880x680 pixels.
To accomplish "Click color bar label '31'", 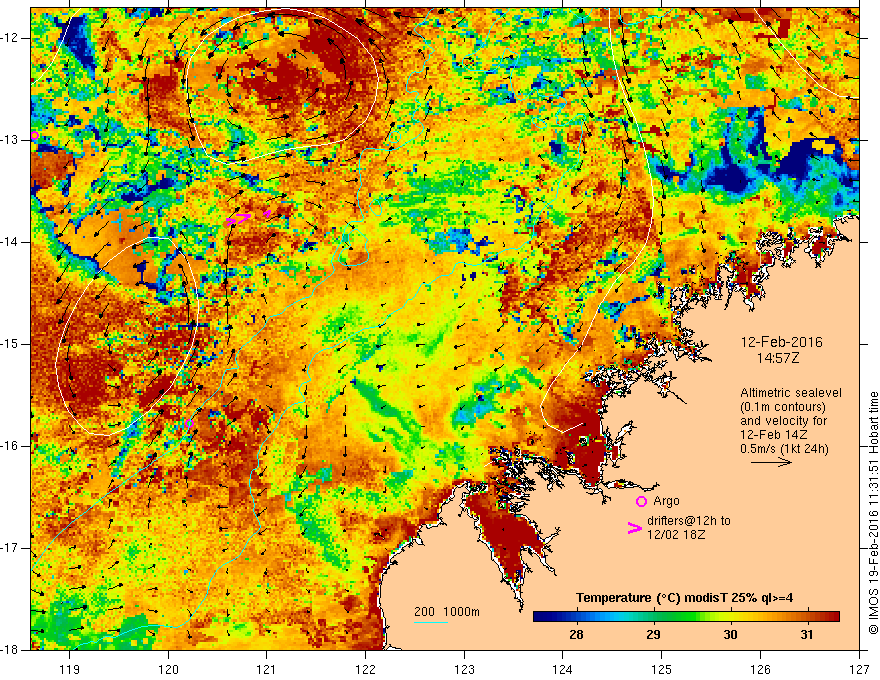I will click(x=806, y=635).
